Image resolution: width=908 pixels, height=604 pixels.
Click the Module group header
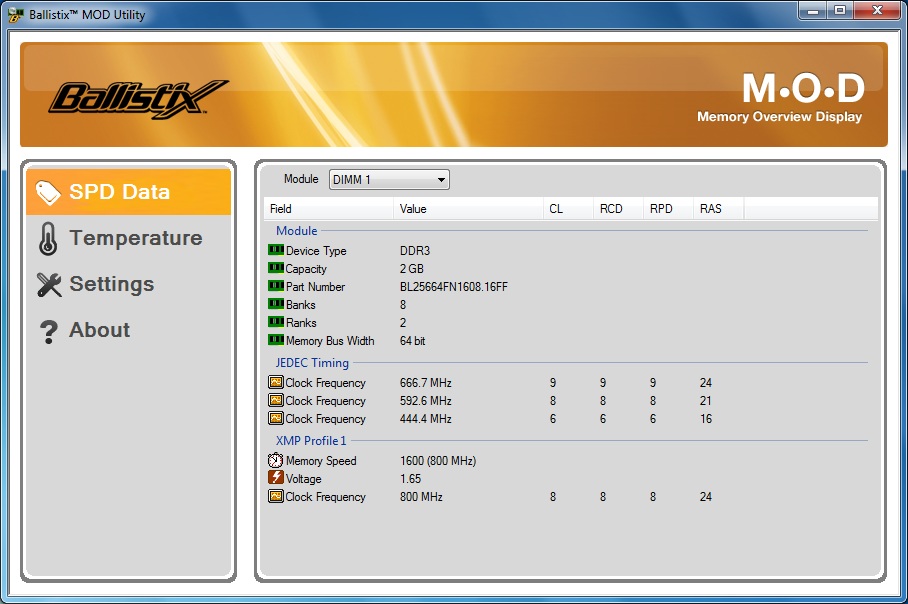tap(296, 230)
